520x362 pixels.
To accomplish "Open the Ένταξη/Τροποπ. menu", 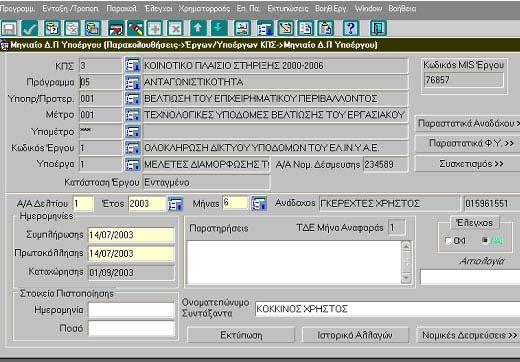I will (x=70, y=9).
